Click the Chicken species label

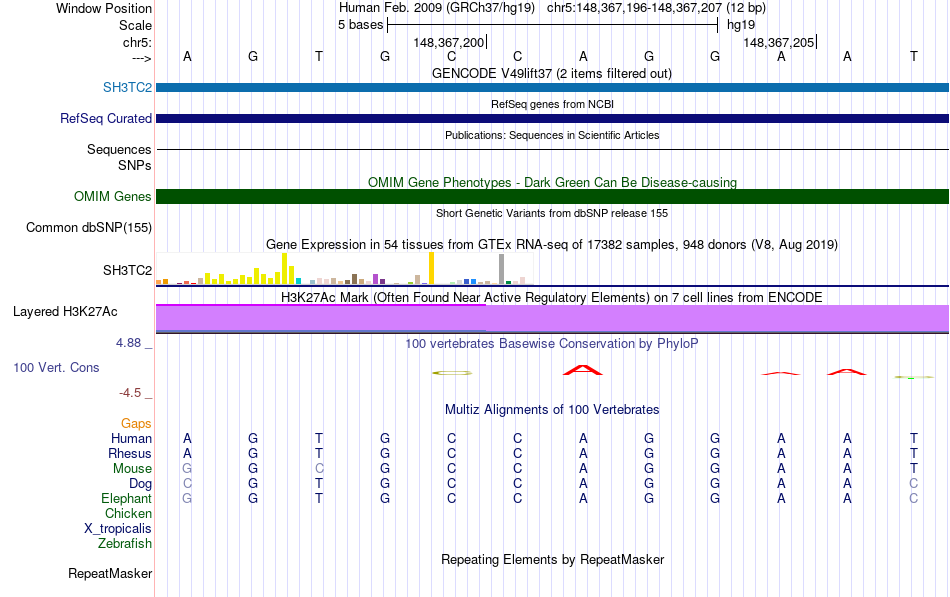click(x=128, y=513)
